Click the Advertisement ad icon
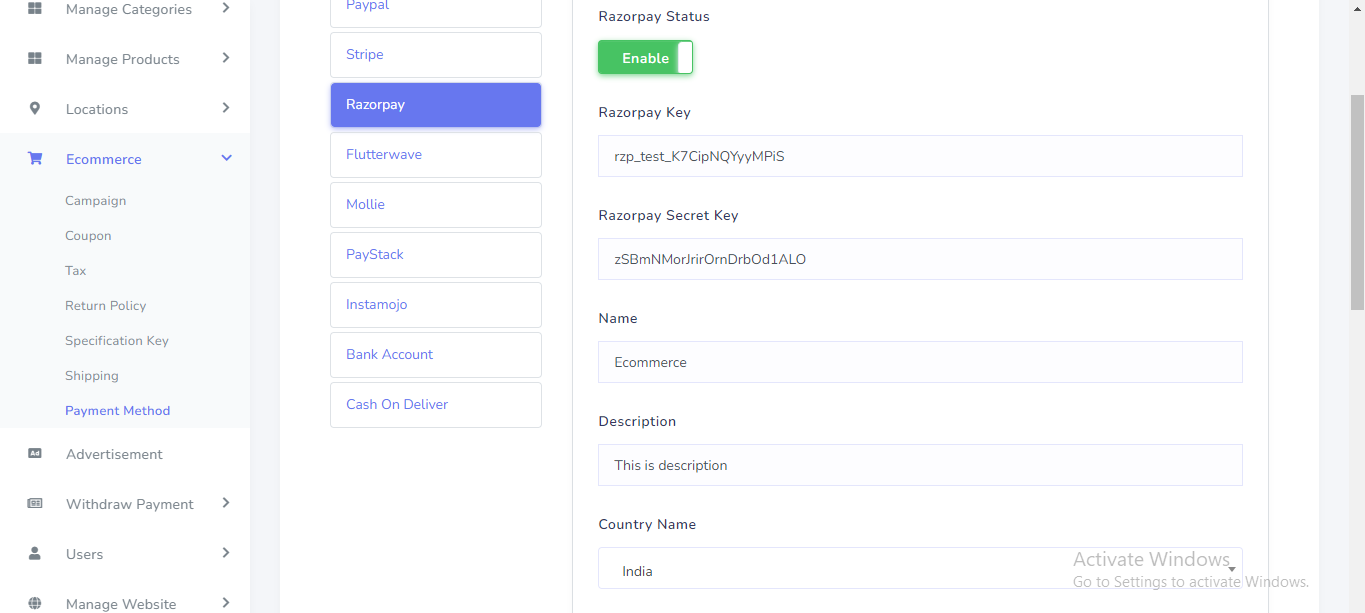 (x=35, y=454)
